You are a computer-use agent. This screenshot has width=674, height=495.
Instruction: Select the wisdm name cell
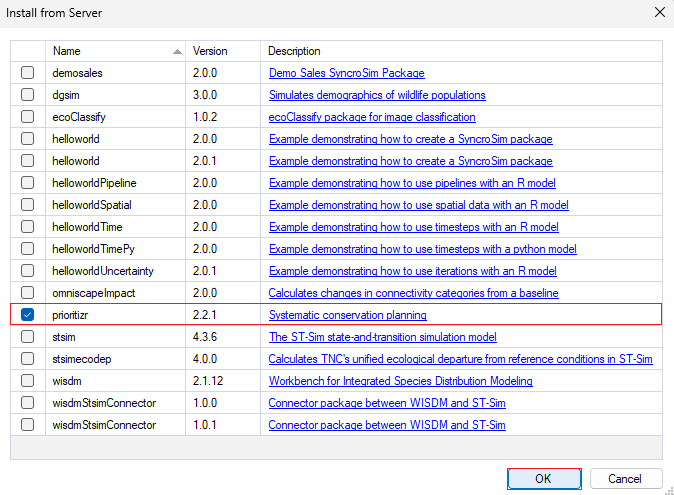115,381
